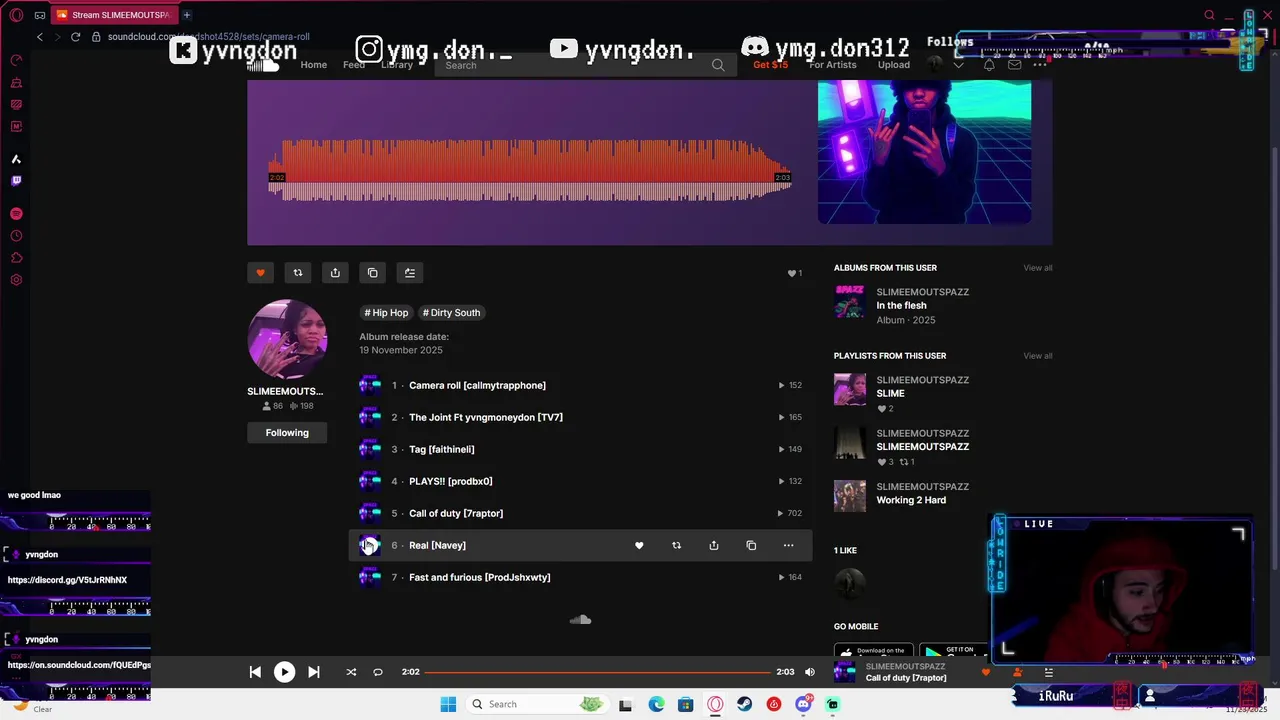
Task: Open more options for Real [Navey]
Action: [789, 545]
